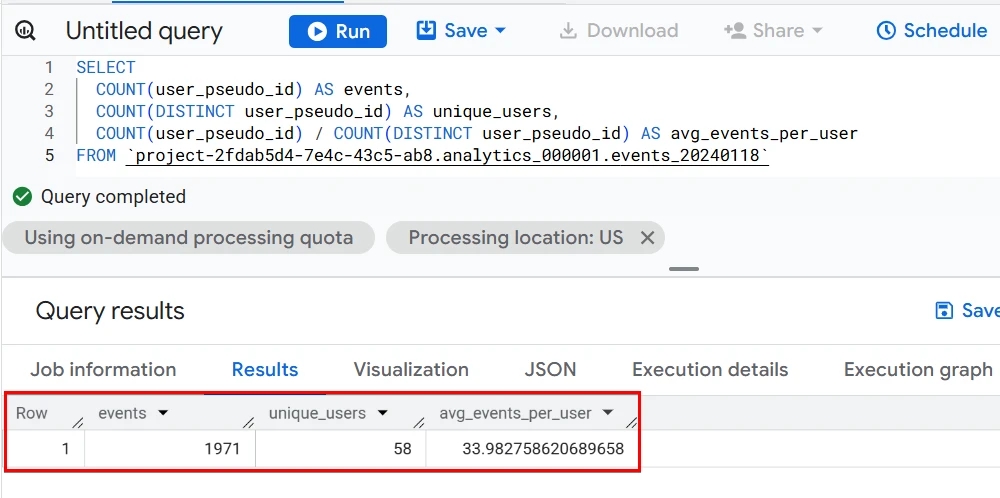1000x498 pixels.
Task: Switch to the JSON tab
Action: [x=550, y=370]
